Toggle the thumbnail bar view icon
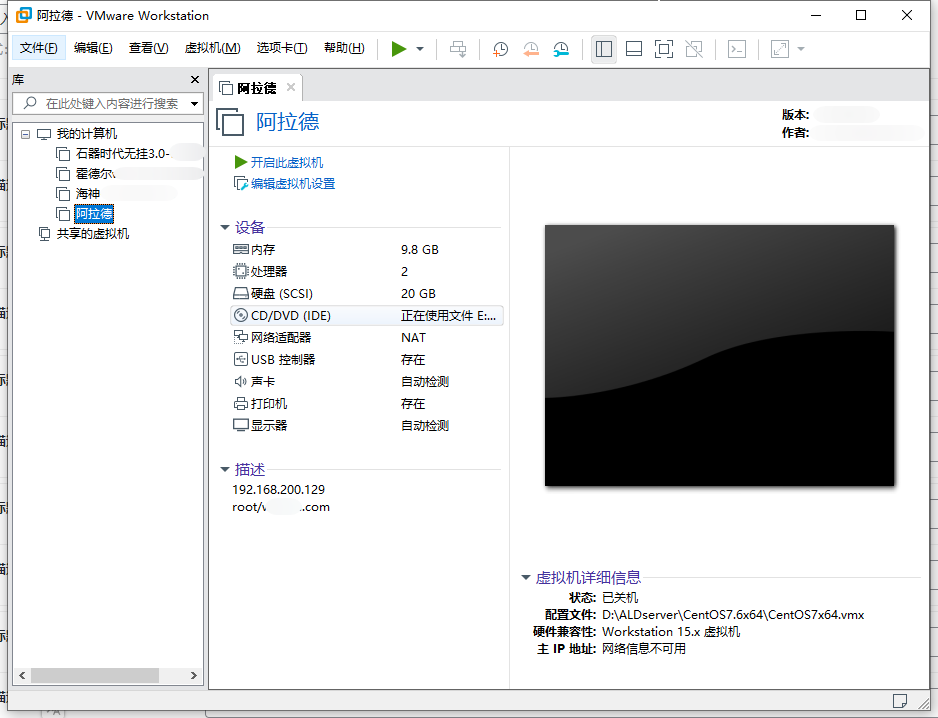 click(634, 49)
